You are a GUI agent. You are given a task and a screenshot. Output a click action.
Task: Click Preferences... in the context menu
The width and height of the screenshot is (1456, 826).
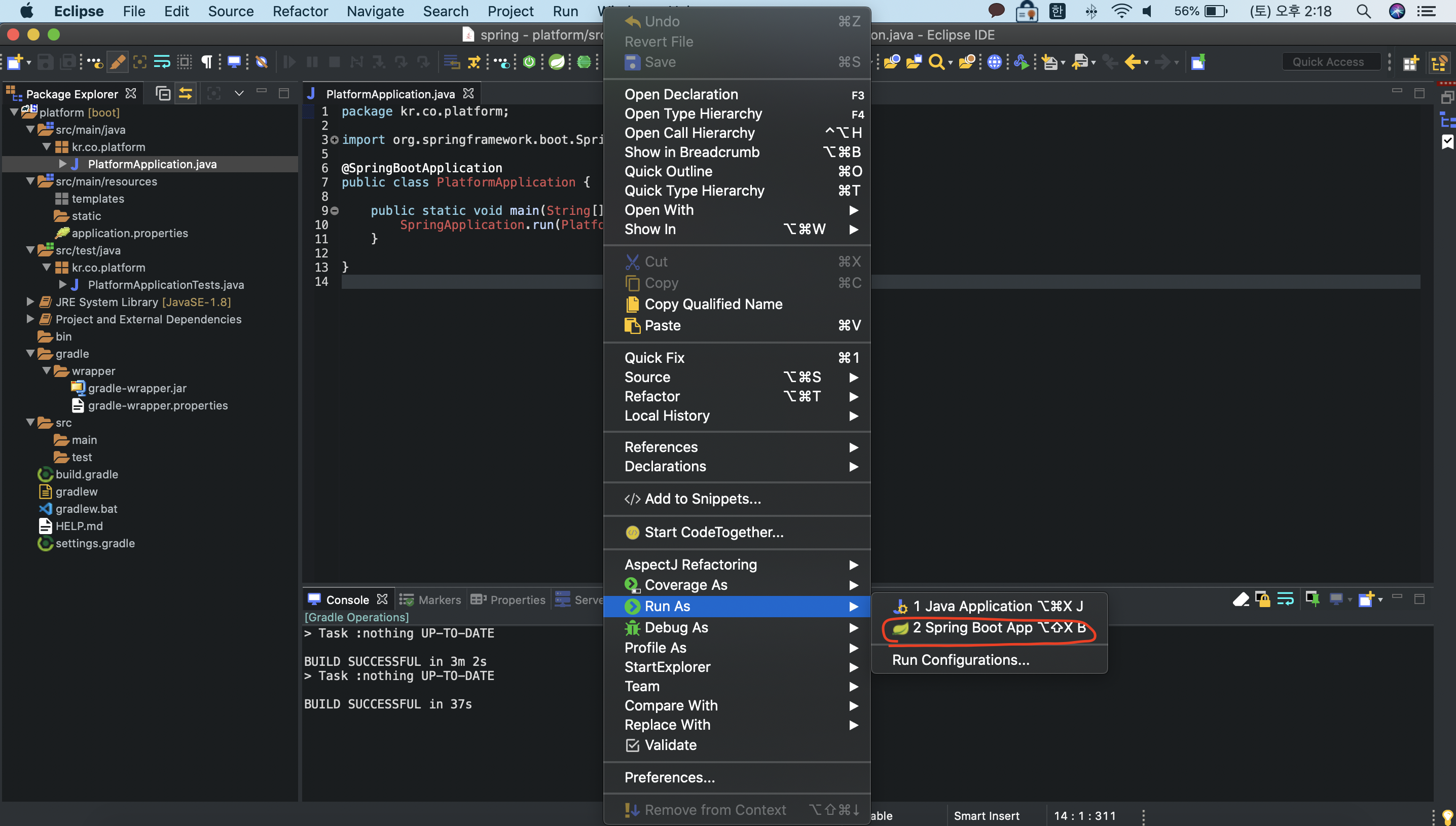click(x=737, y=777)
